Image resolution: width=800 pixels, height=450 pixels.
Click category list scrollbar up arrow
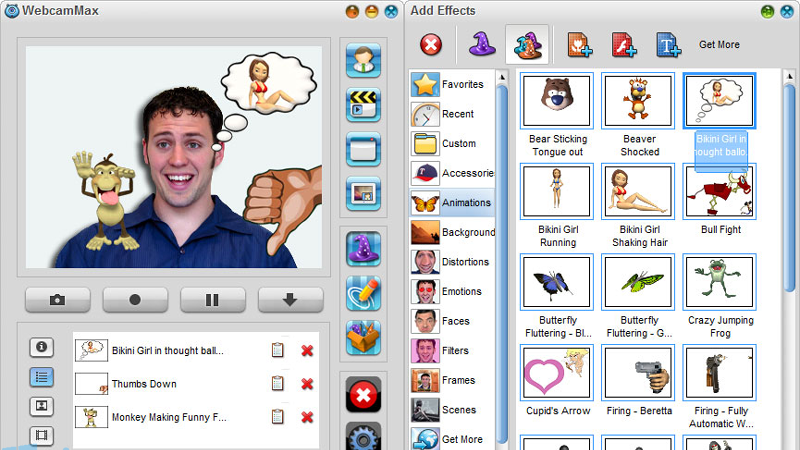click(502, 77)
